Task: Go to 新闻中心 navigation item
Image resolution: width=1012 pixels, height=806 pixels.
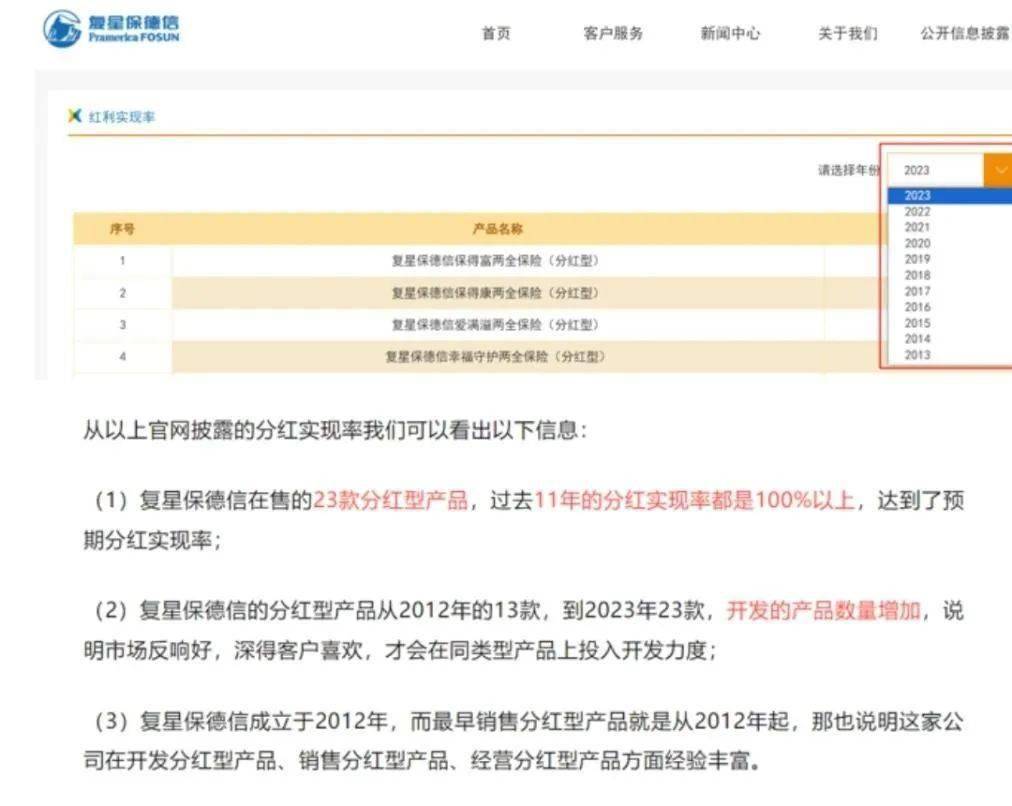Action: pyautogui.click(x=730, y=33)
